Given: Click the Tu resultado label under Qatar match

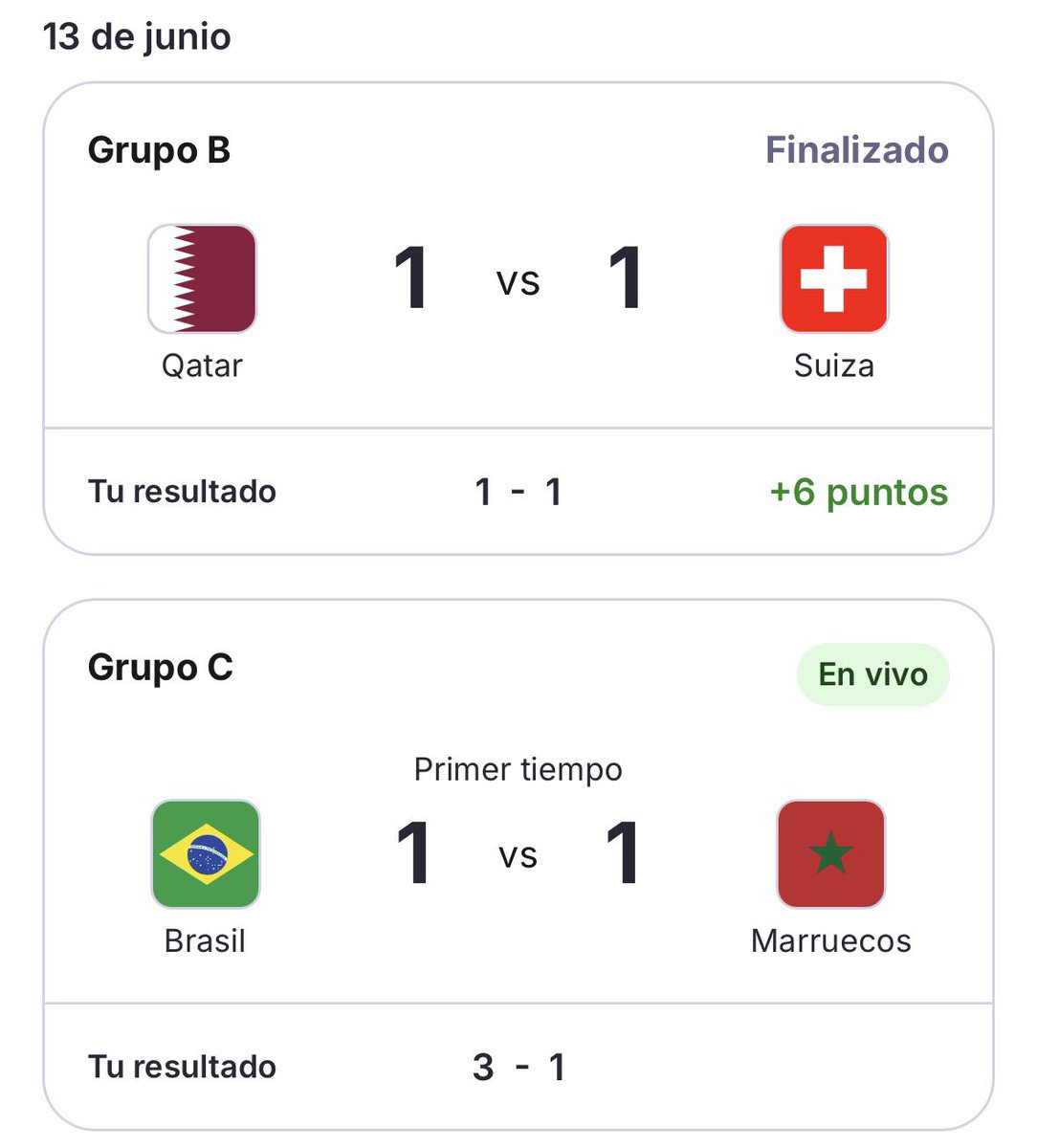Looking at the screenshot, I should pos(183,492).
